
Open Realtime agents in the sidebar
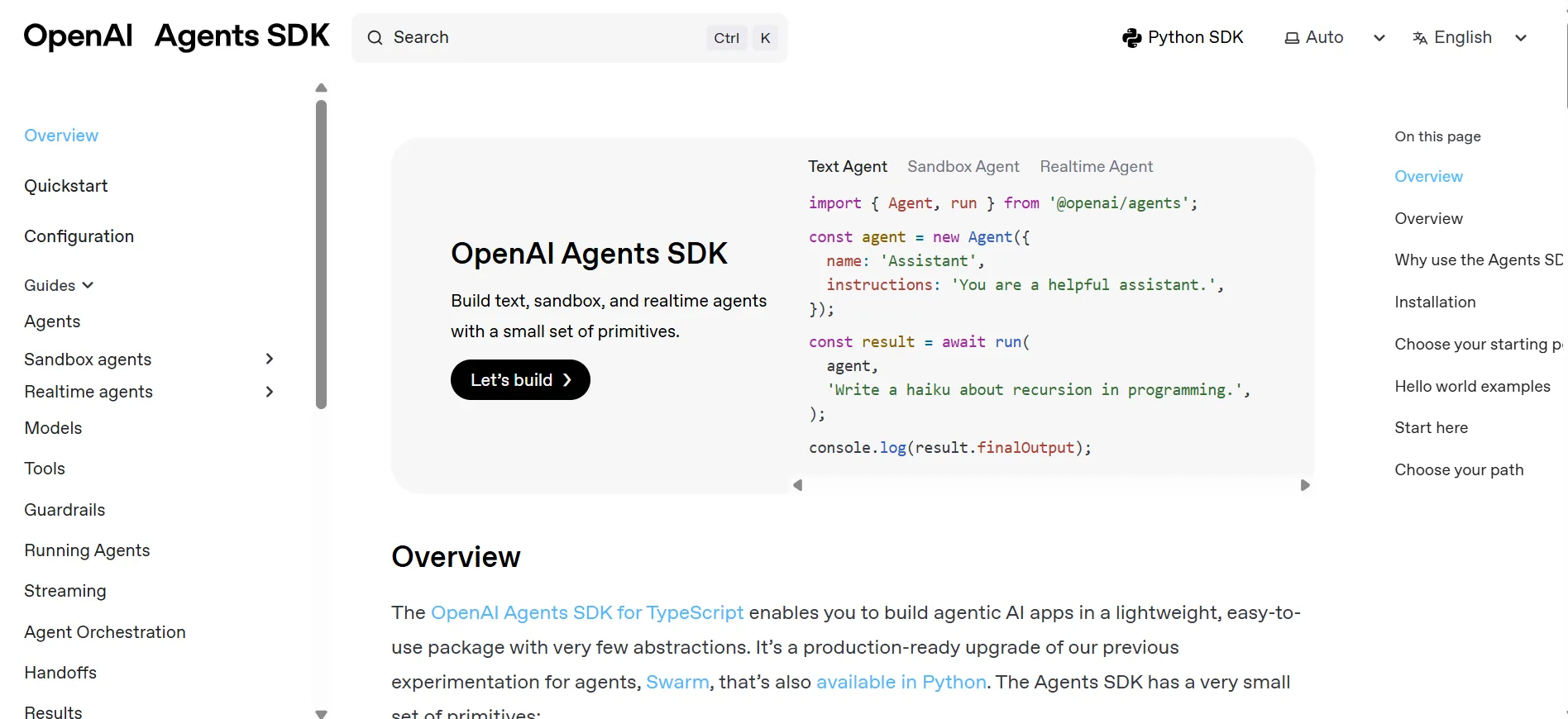[x=88, y=392]
